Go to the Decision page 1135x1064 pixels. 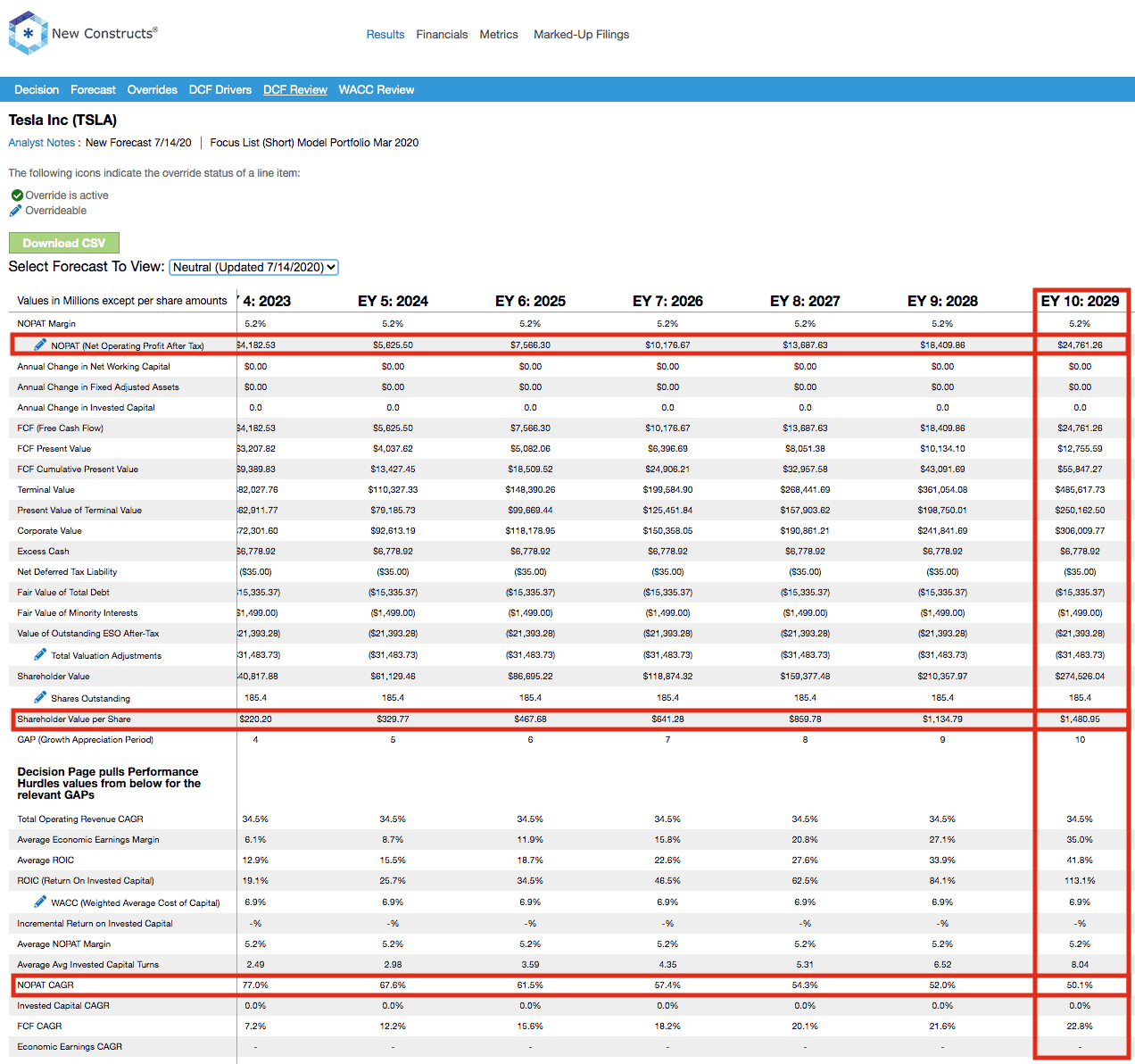37,89
